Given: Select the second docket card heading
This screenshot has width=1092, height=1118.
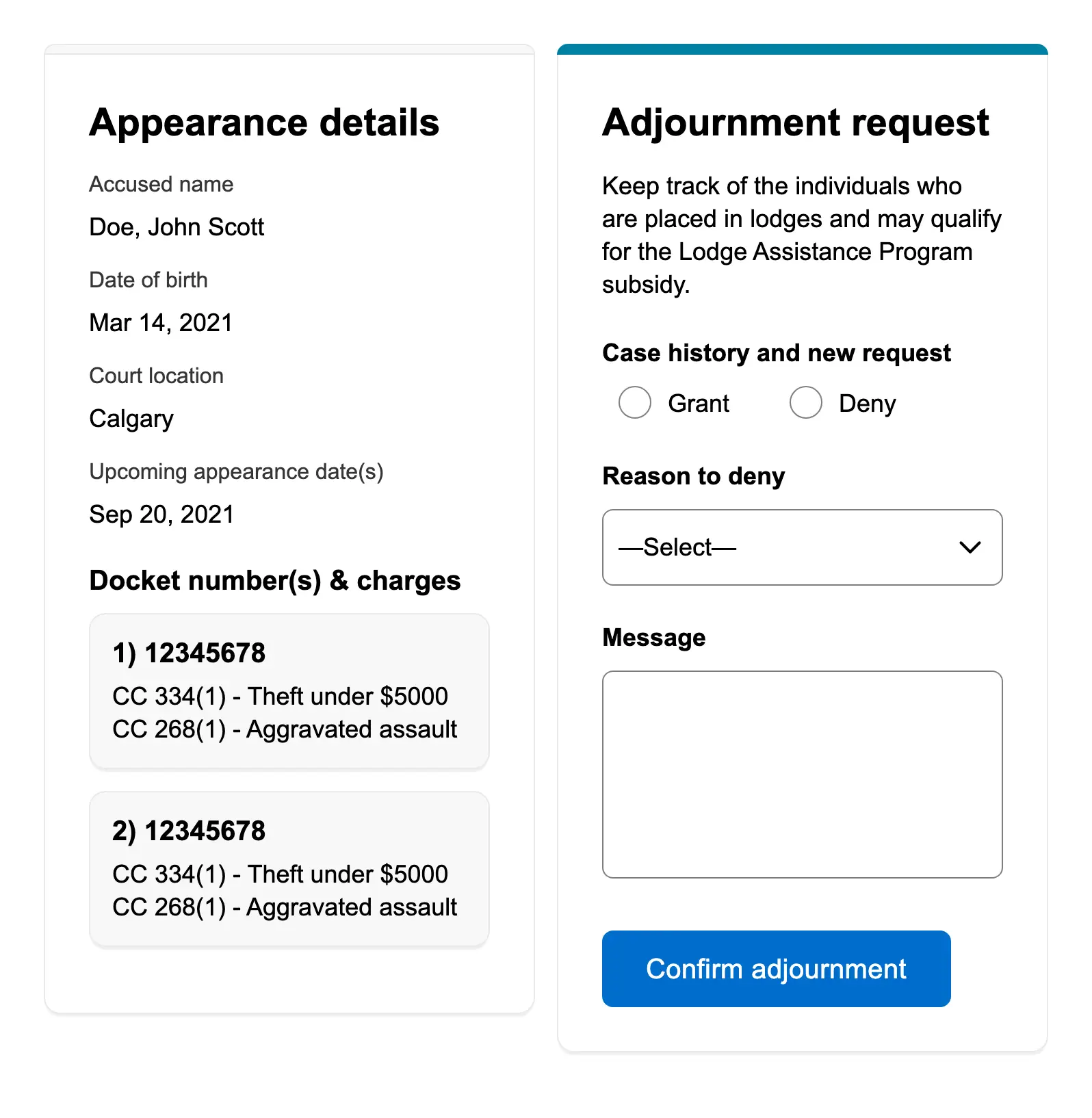Looking at the screenshot, I should 189,831.
